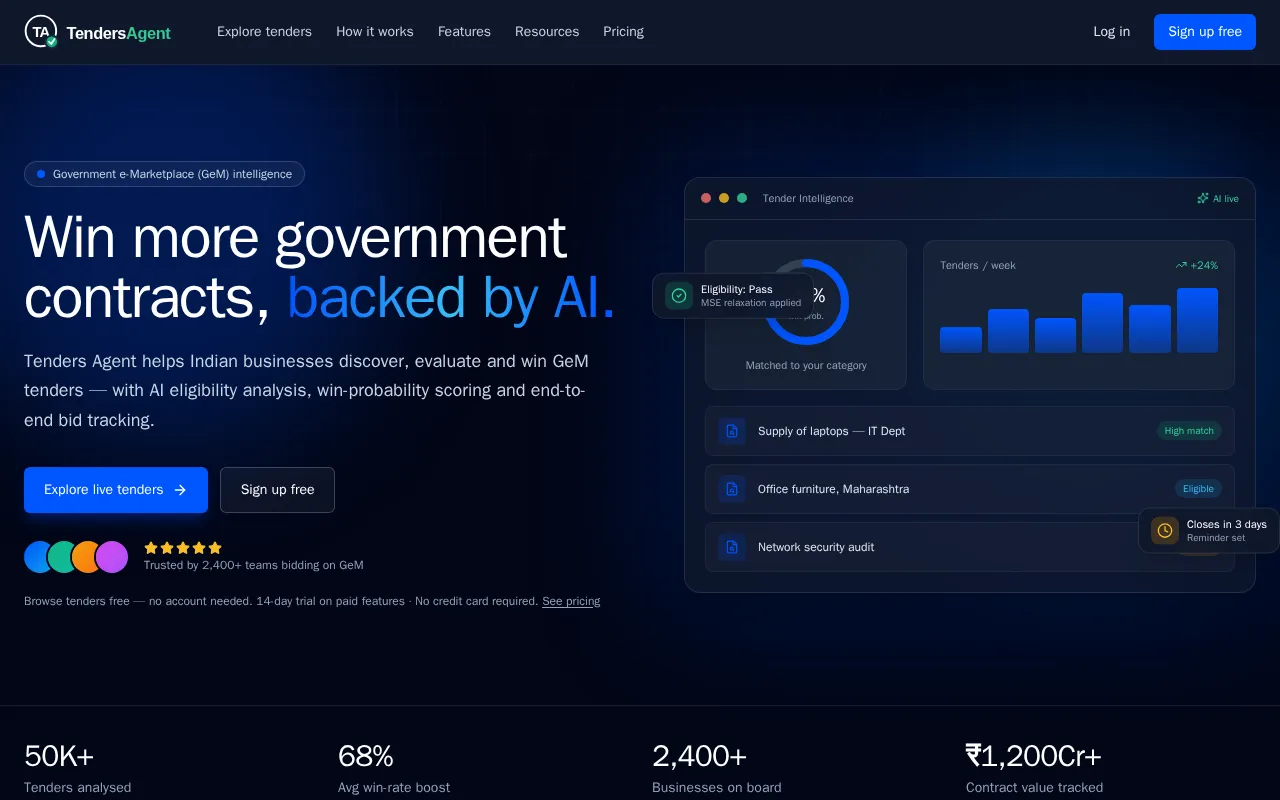Click the purple avatar circle
This screenshot has height=800, width=1280.
[x=111, y=557]
